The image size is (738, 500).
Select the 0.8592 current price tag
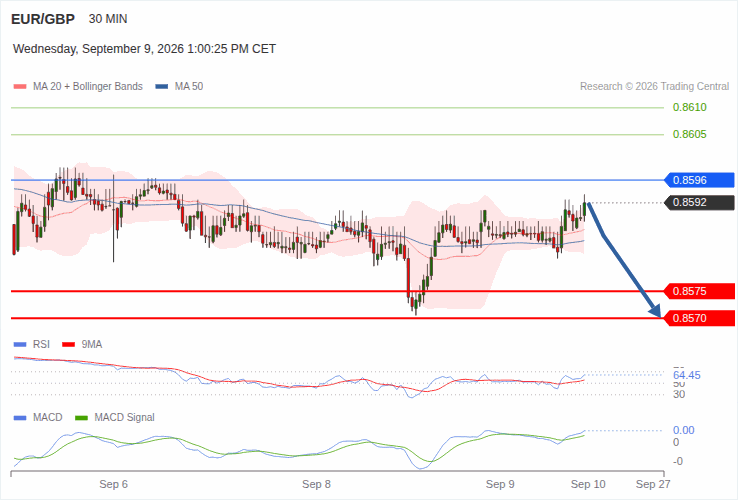699,202
